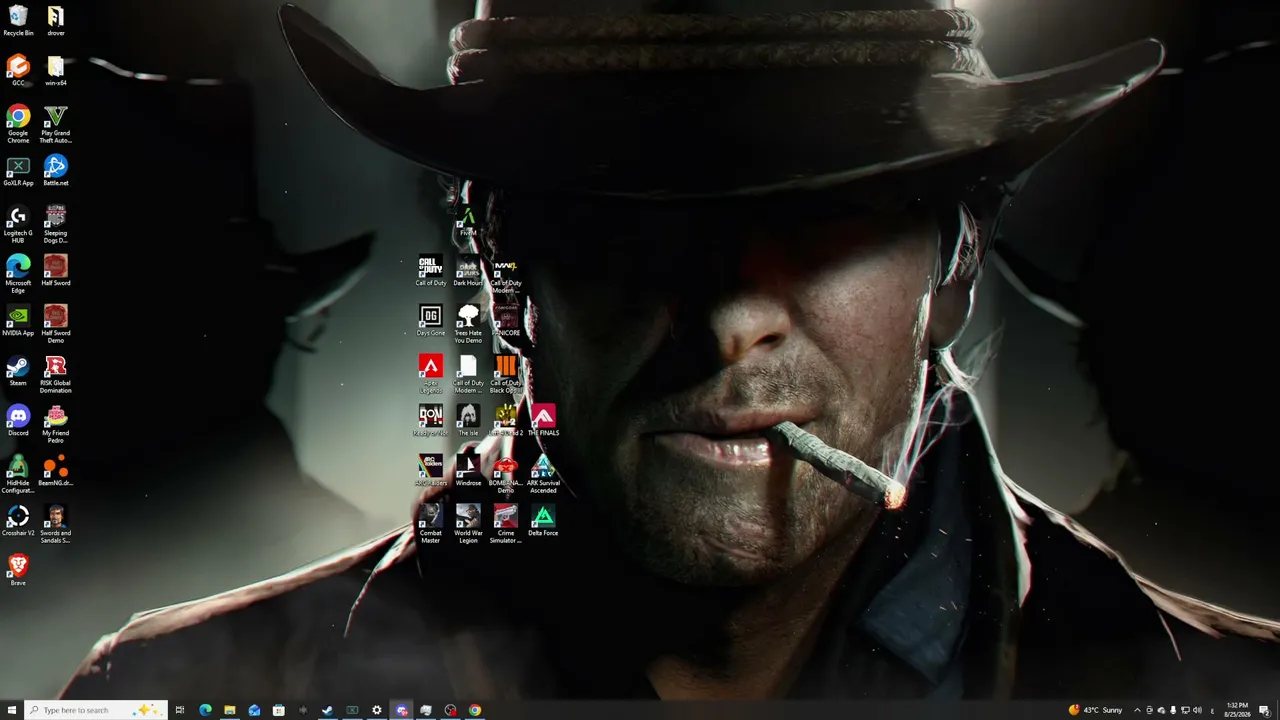The height and width of the screenshot is (720, 1280).
Task: Select the Swords and Sandals shortcut
Action: pyautogui.click(x=56, y=525)
